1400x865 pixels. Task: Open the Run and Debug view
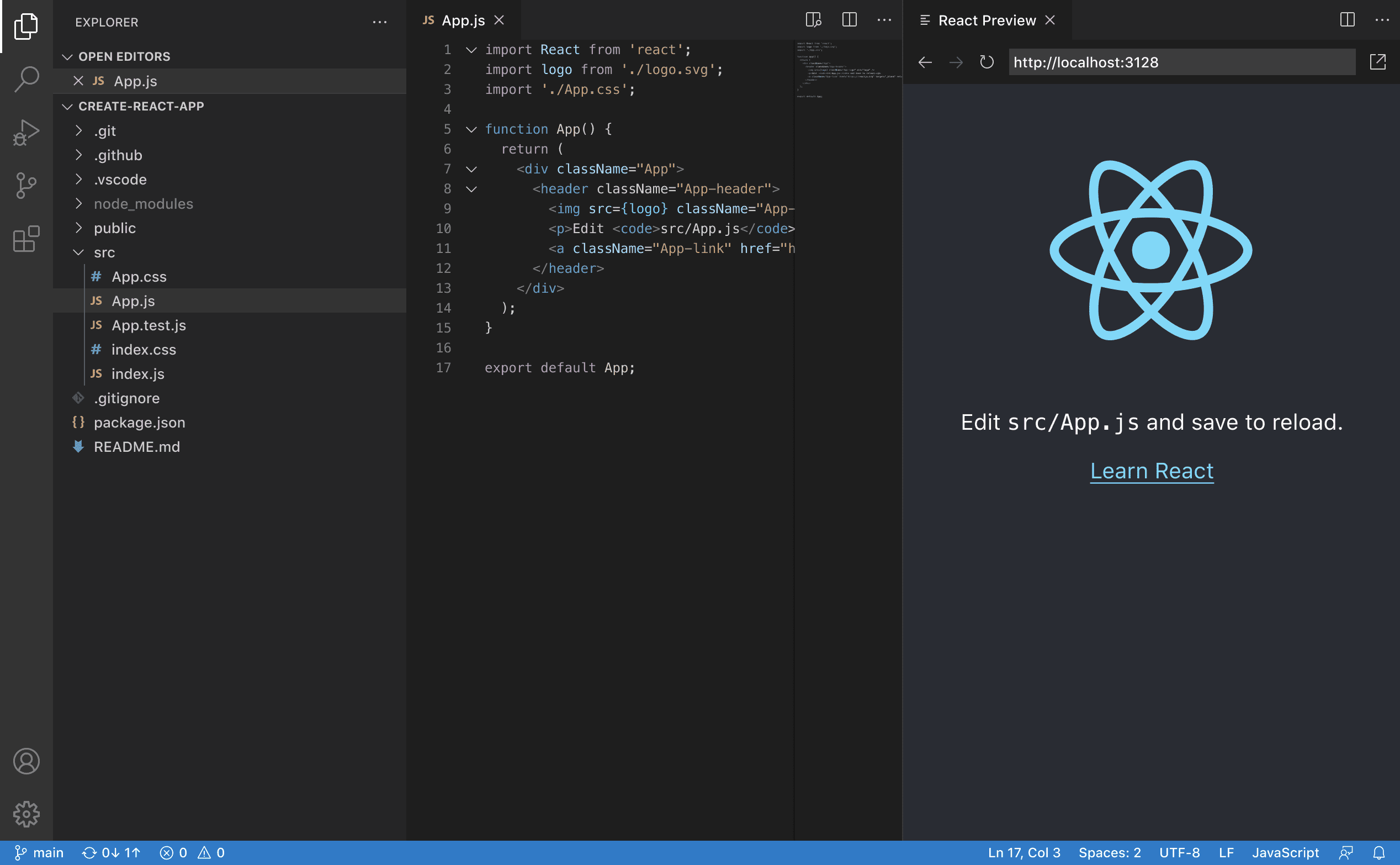[26, 133]
